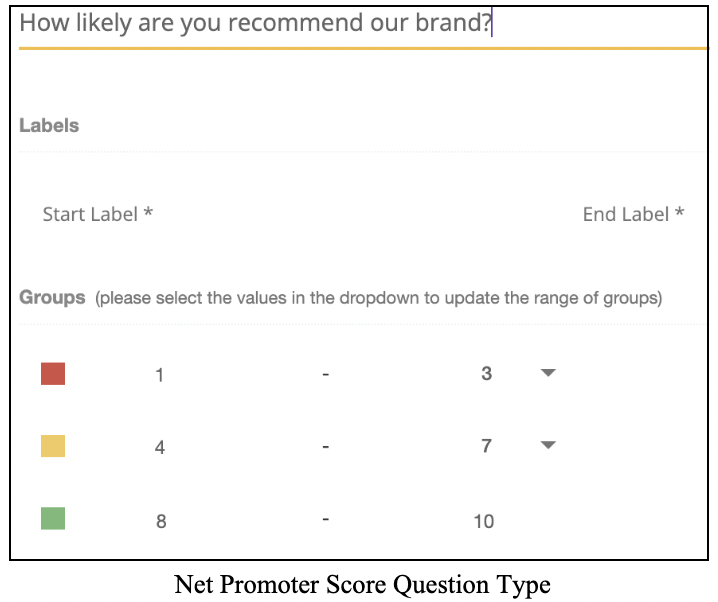Select the yellow group color swatch
The height and width of the screenshot is (602, 718).
point(53,446)
